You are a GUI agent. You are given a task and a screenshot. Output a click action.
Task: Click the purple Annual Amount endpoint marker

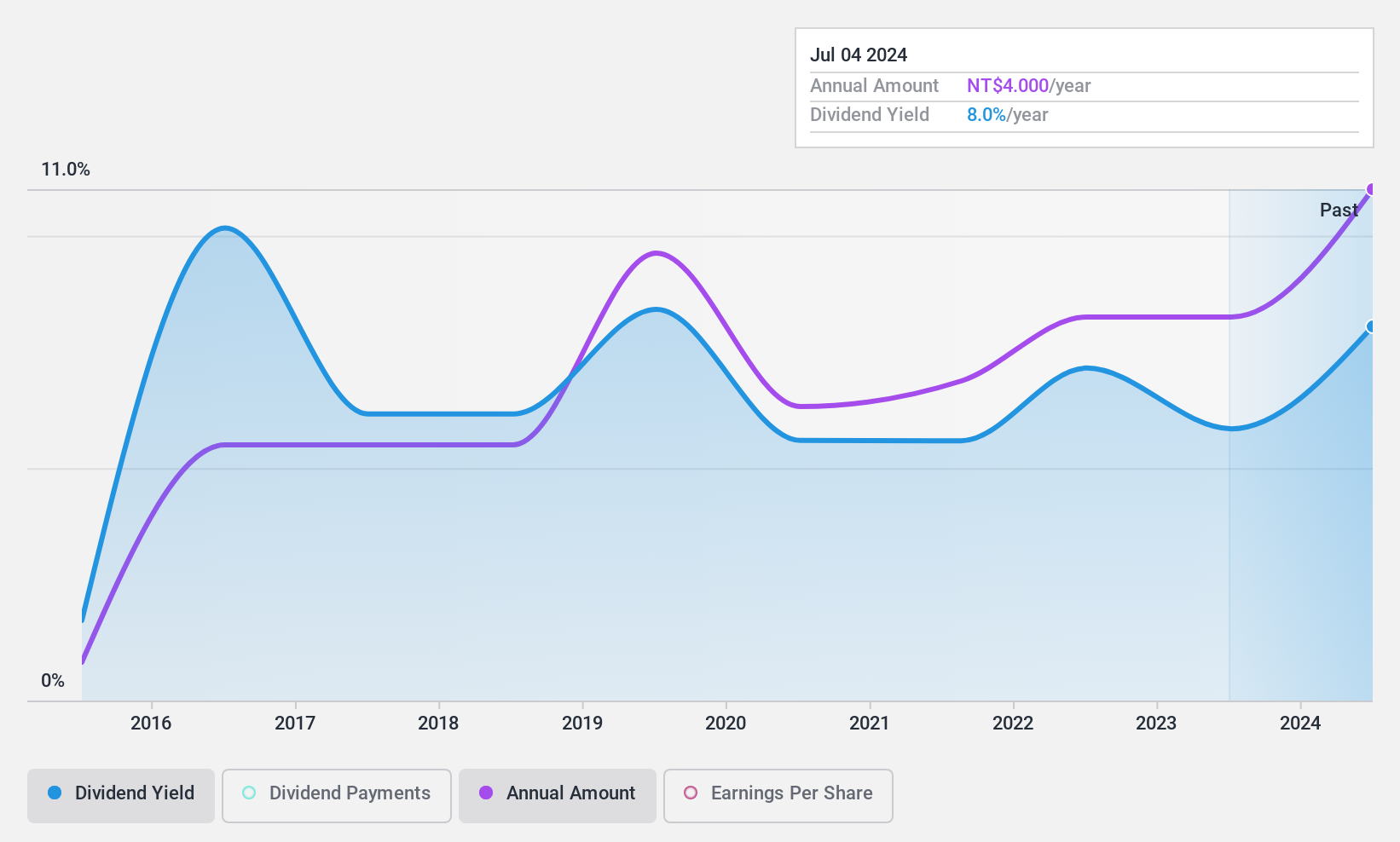tap(1371, 189)
